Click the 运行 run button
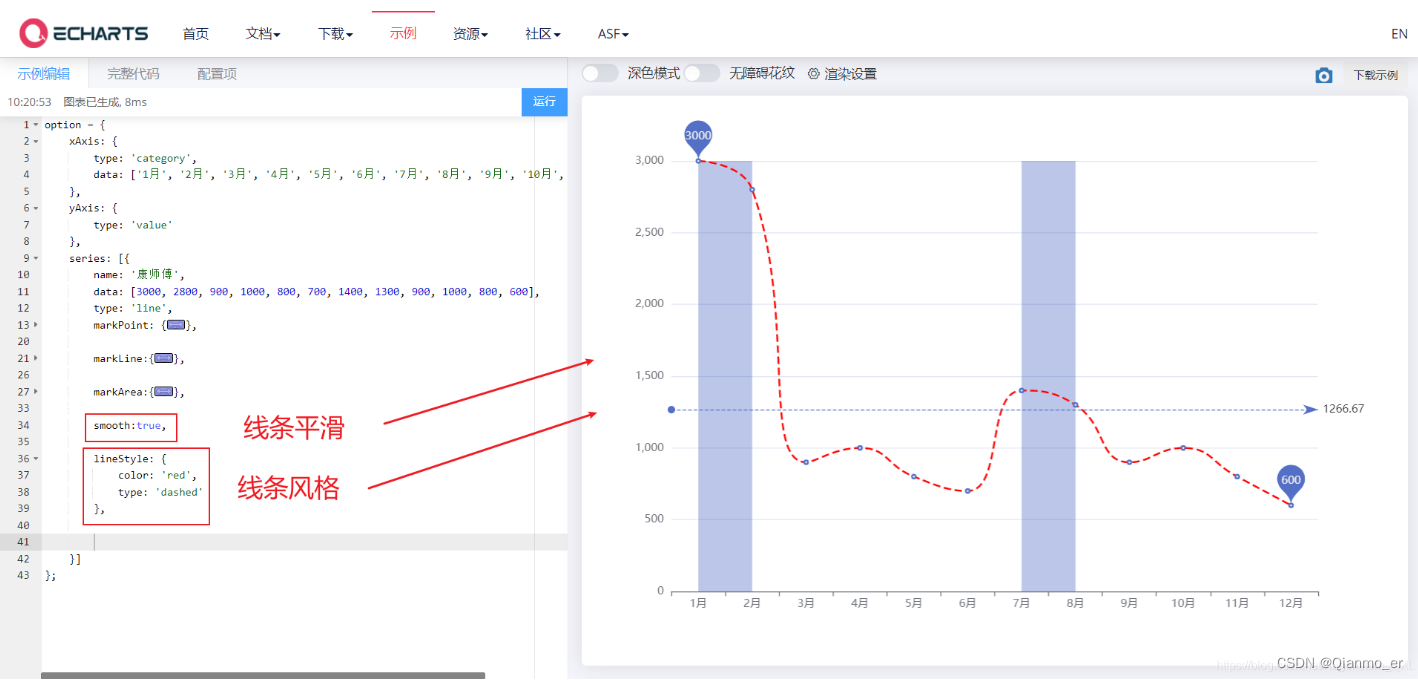The image size is (1418, 680). click(x=544, y=101)
